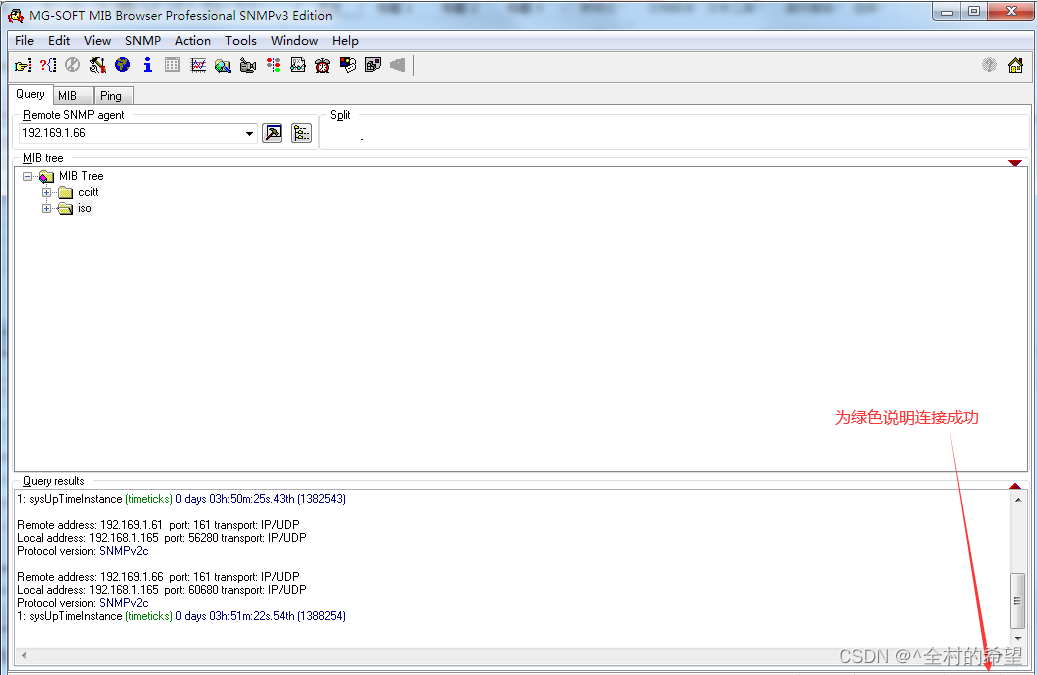Click the globe toolbar icon
This screenshot has height=675, width=1037.
(x=122, y=65)
